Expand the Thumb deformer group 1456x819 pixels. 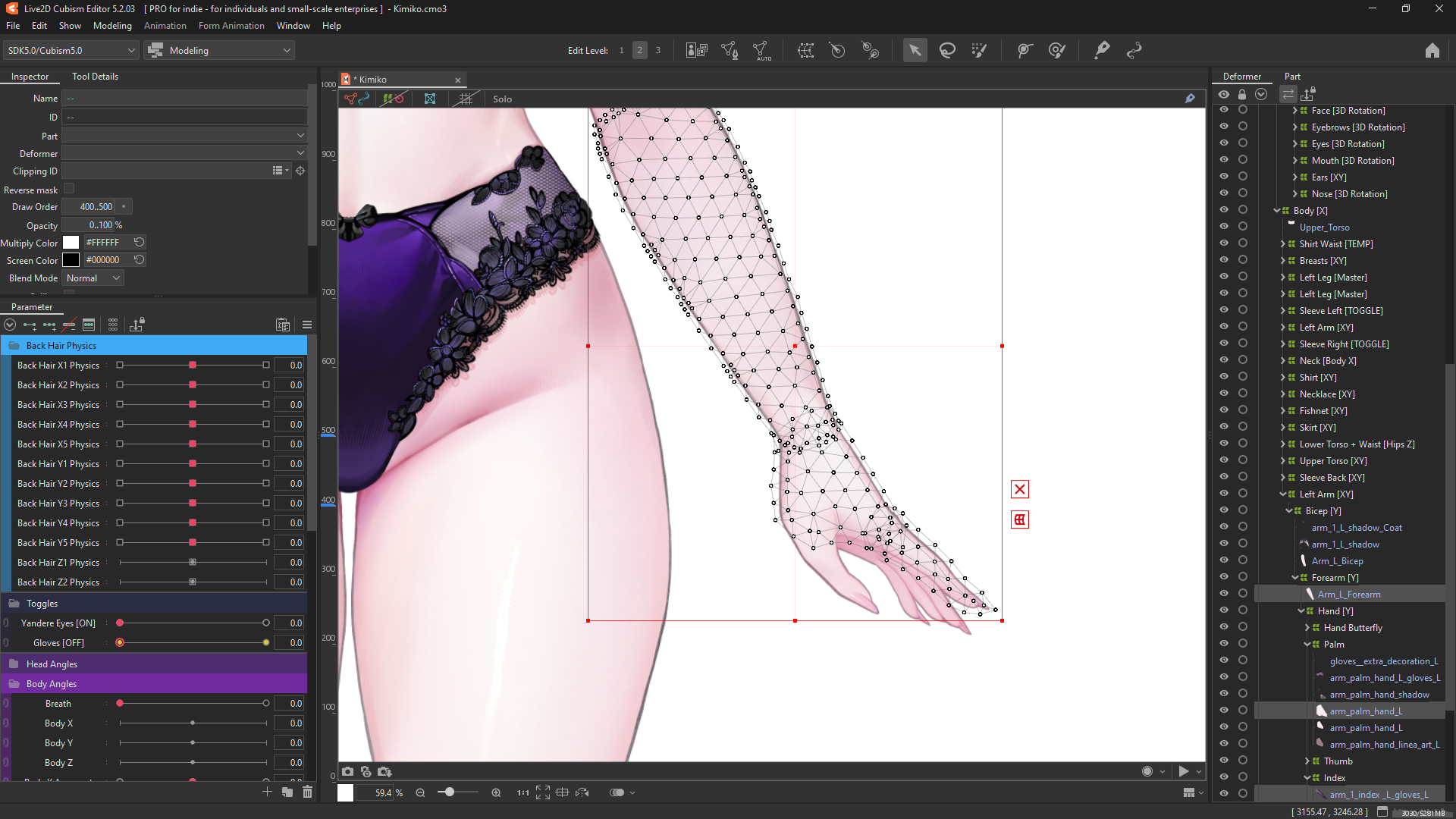pos(1307,761)
